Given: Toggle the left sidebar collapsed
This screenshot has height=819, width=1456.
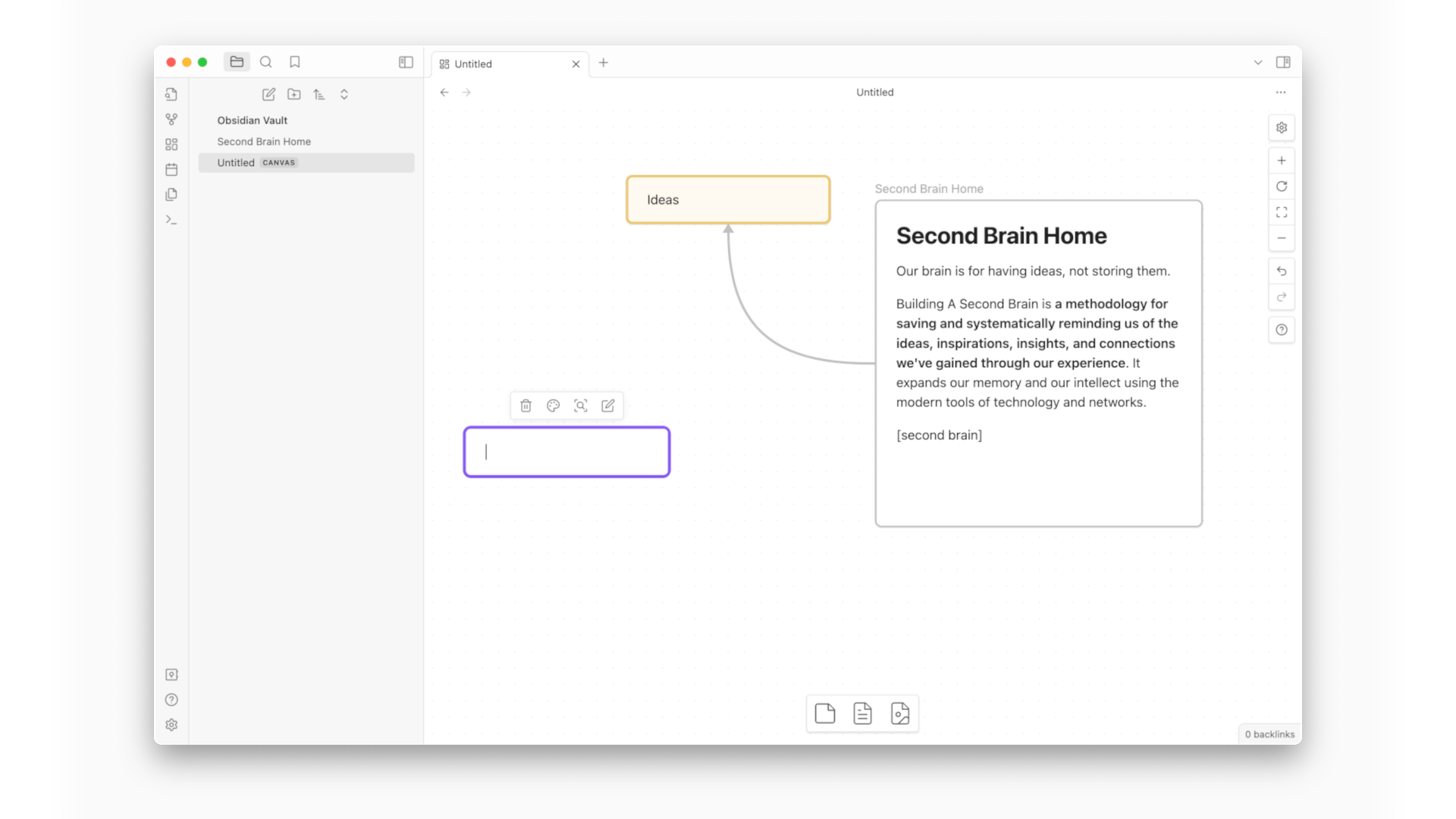Looking at the screenshot, I should click(406, 62).
